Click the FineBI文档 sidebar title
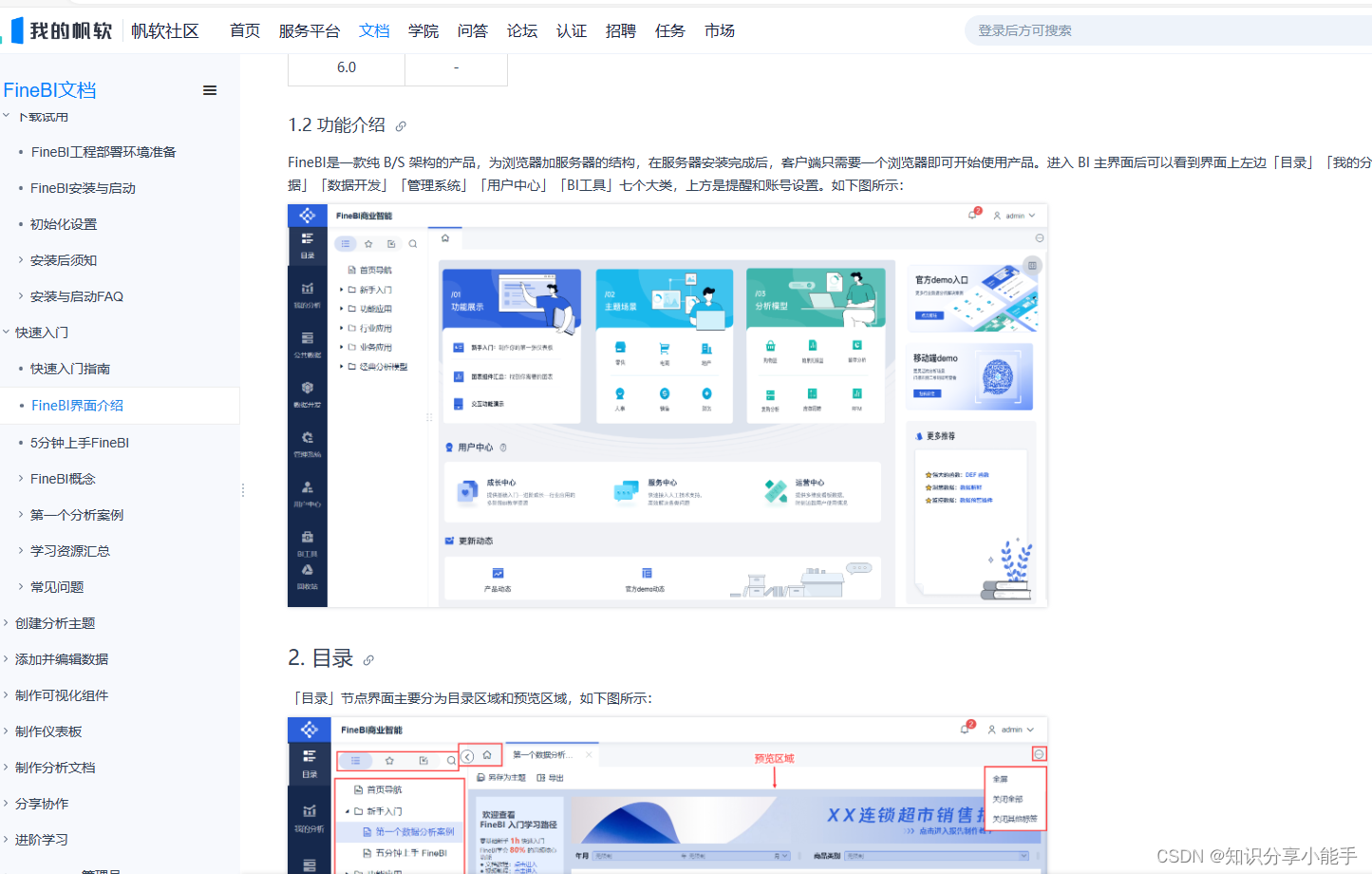1372x874 pixels. pyautogui.click(x=49, y=90)
